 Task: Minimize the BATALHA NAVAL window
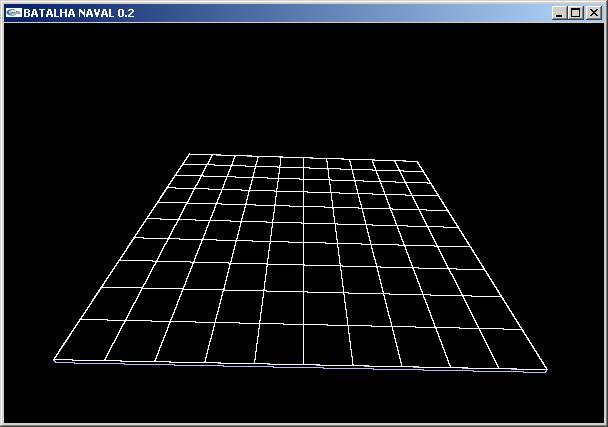559,13
